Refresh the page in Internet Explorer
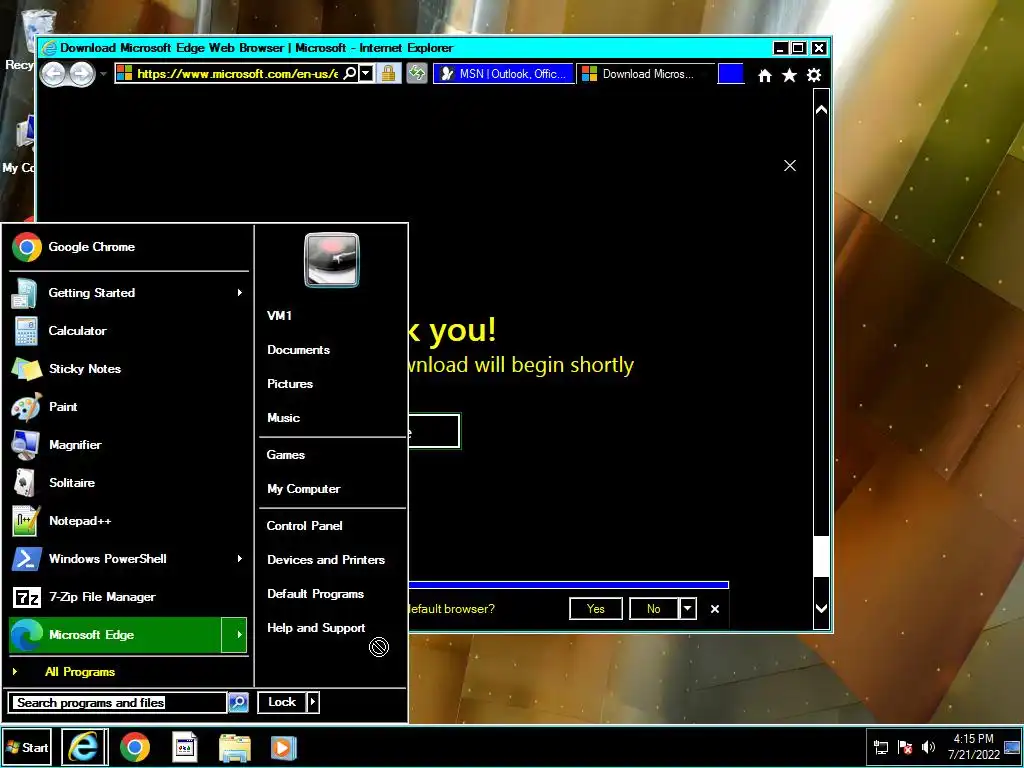This screenshot has width=1024, height=768. pos(417,73)
